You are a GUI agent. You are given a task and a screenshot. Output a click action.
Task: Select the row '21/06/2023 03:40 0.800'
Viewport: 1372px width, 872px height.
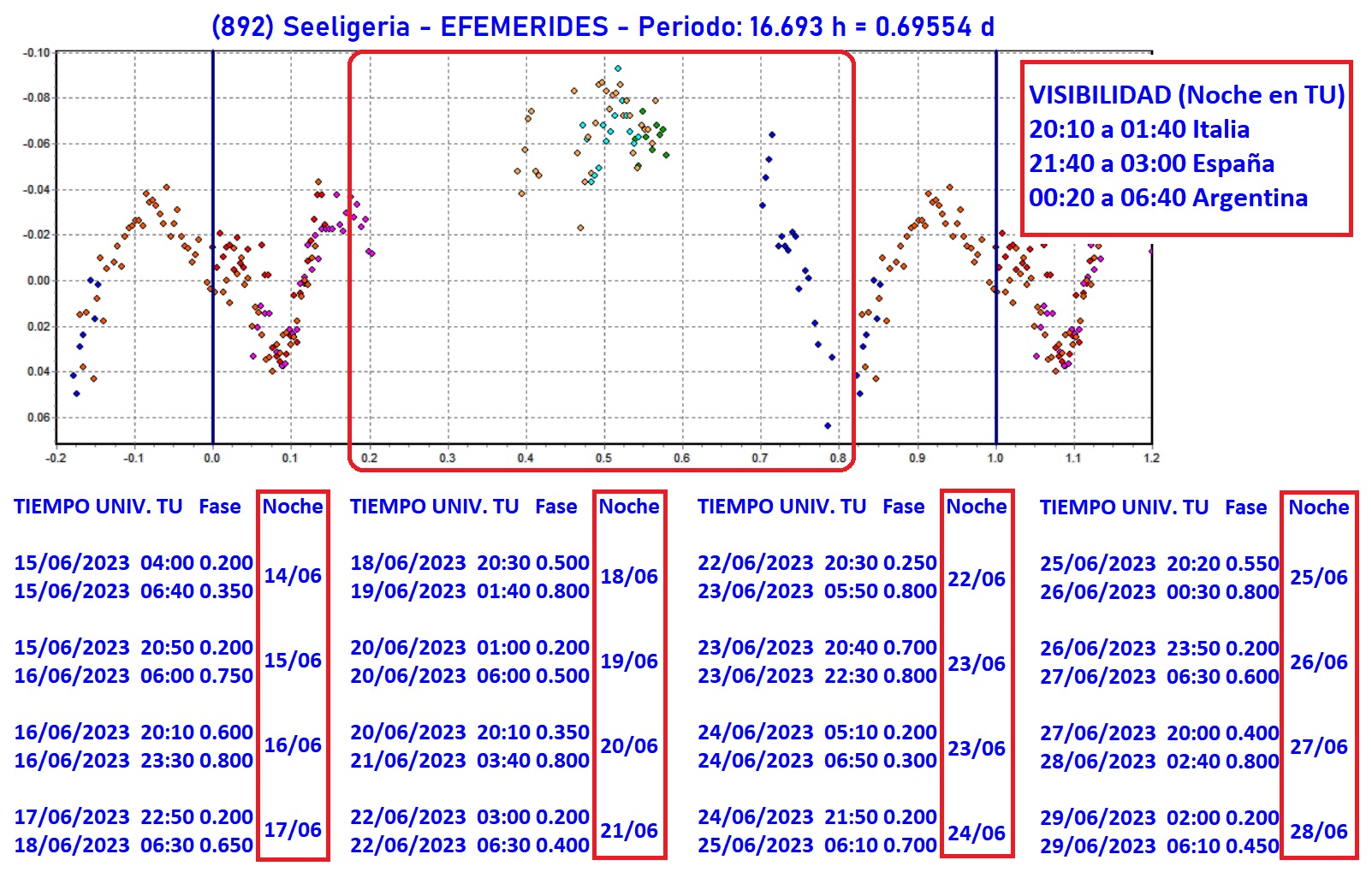tap(470, 761)
